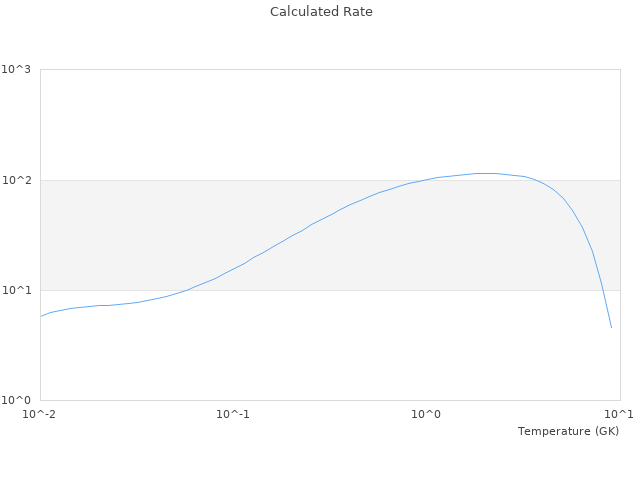
Task: Click the 10^0 x-axis tick label
Action: pos(427,414)
